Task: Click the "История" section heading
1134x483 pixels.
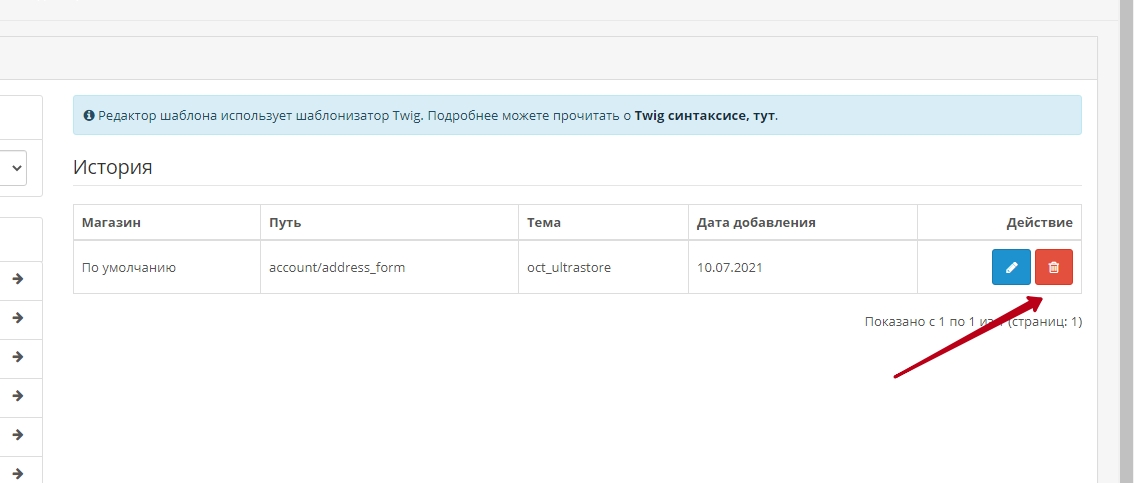Action: click(x=112, y=167)
